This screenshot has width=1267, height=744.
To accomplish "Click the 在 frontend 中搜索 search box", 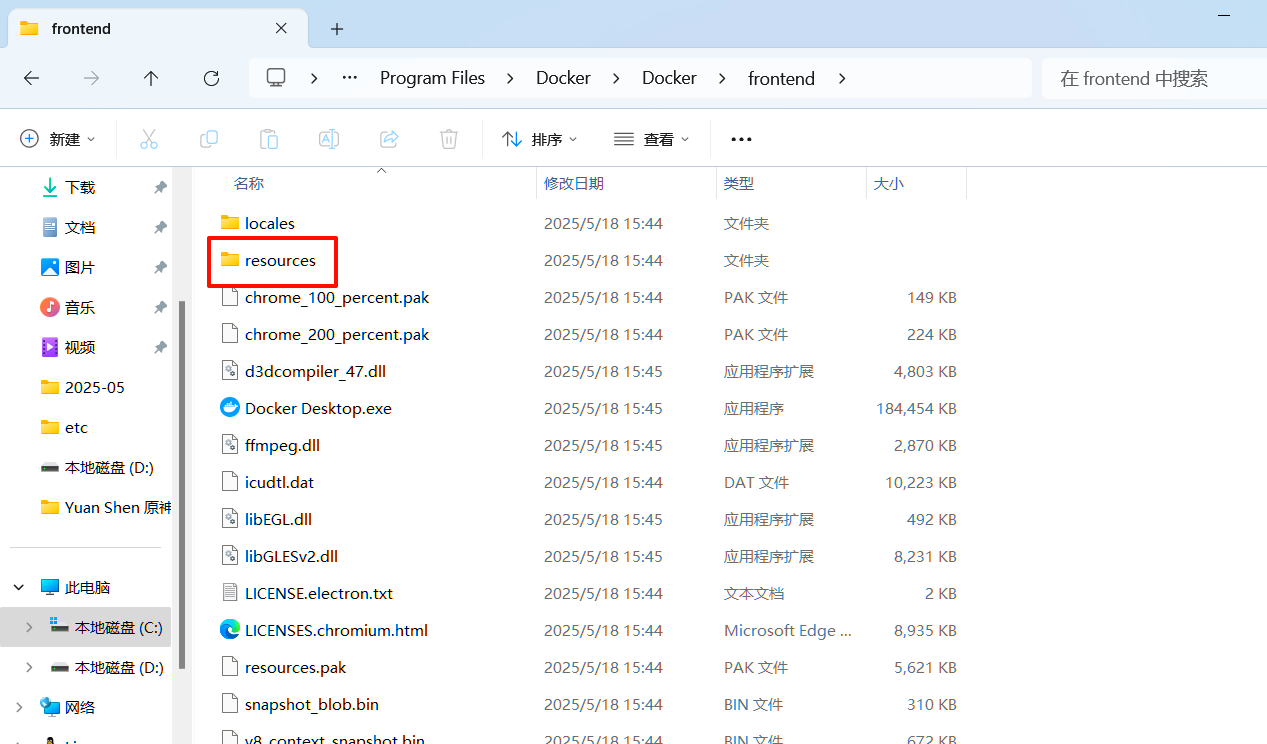I will 1150,78.
